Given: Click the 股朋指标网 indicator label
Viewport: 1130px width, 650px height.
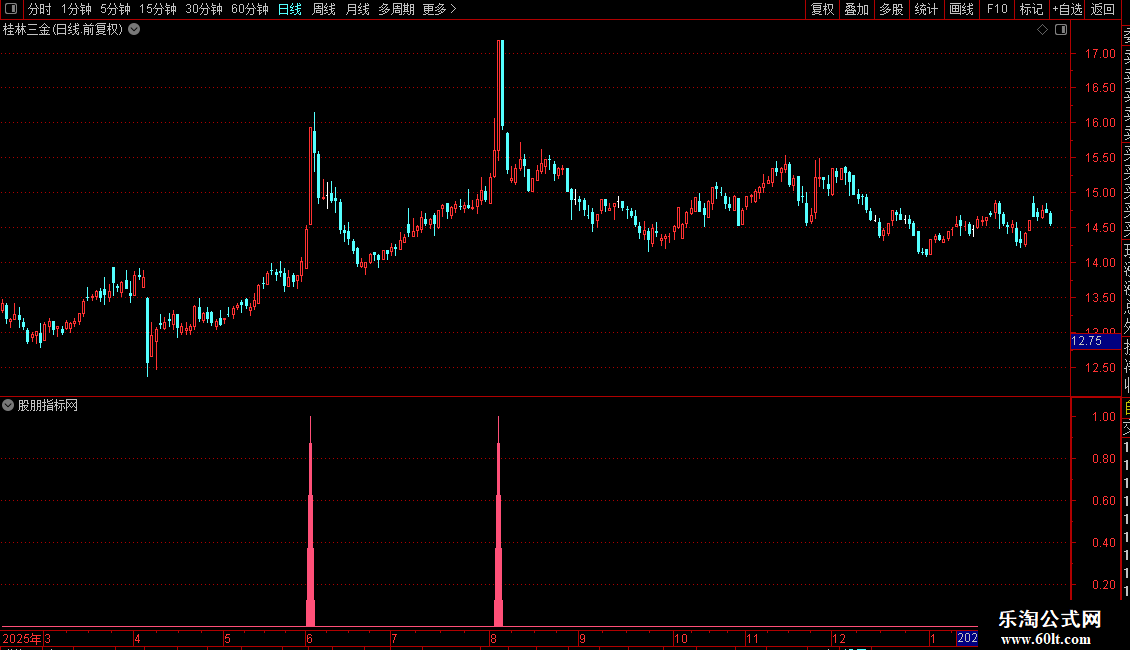Looking at the screenshot, I should click(48, 406).
